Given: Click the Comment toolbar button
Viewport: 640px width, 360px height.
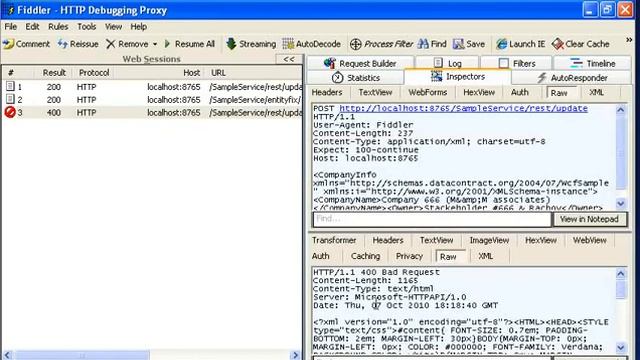Looking at the screenshot, I should tap(27, 44).
